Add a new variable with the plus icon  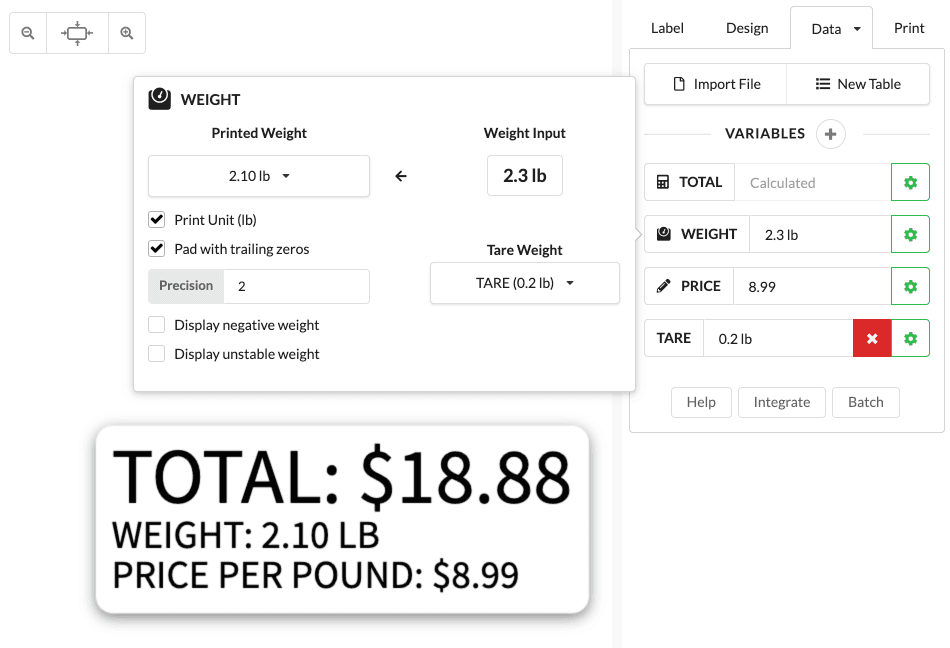pos(830,133)
